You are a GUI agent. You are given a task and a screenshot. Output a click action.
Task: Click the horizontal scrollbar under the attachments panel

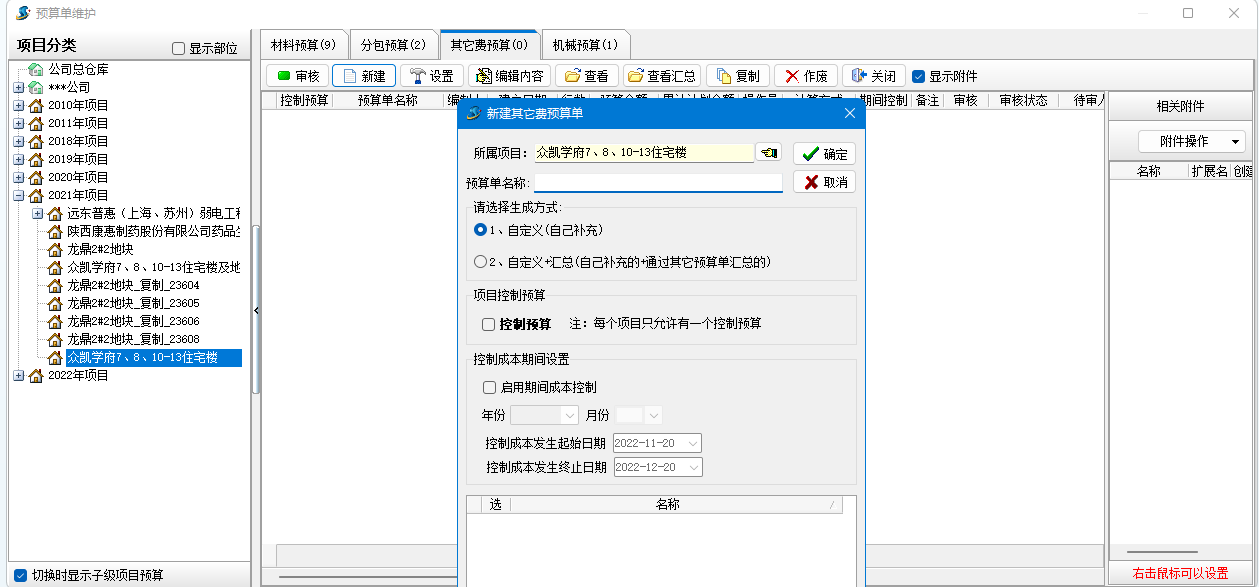click(x=1162, y=552)
